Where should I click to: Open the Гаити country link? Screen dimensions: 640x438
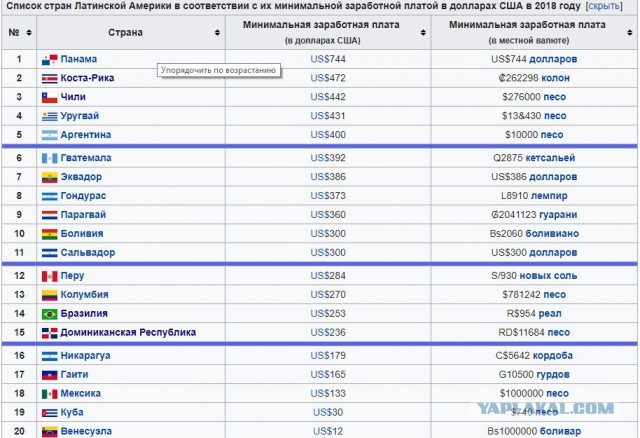[74, 375]
